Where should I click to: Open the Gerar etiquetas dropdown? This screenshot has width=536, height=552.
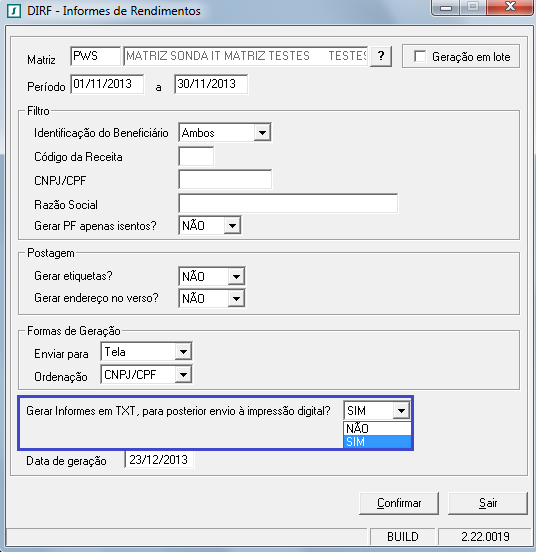tap(236, 276)
